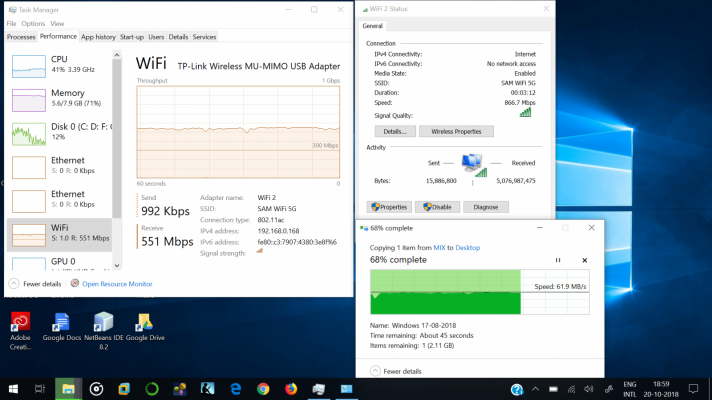Open Task View on the taskbar
The width and height of the screenshot is (712, 400).
point(40,389)
